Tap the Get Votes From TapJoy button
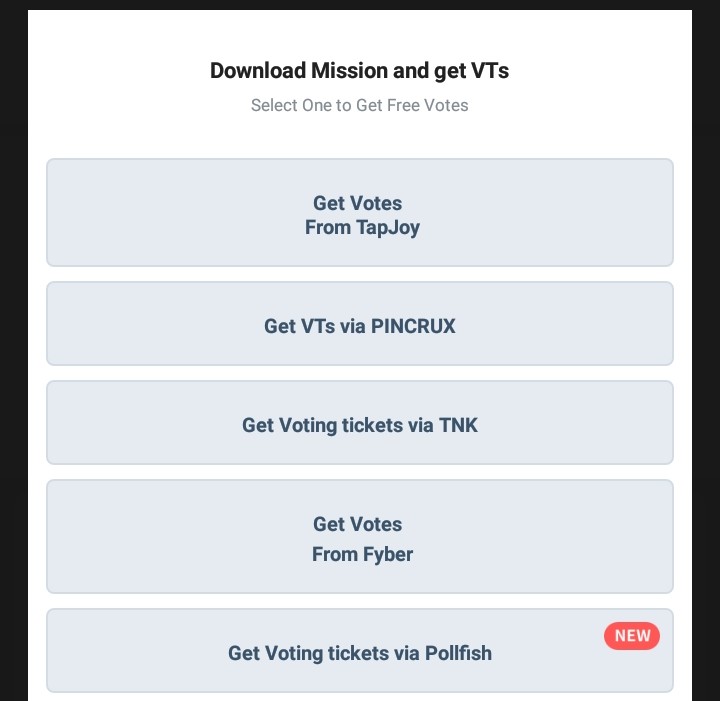 [x=360, y=213]
